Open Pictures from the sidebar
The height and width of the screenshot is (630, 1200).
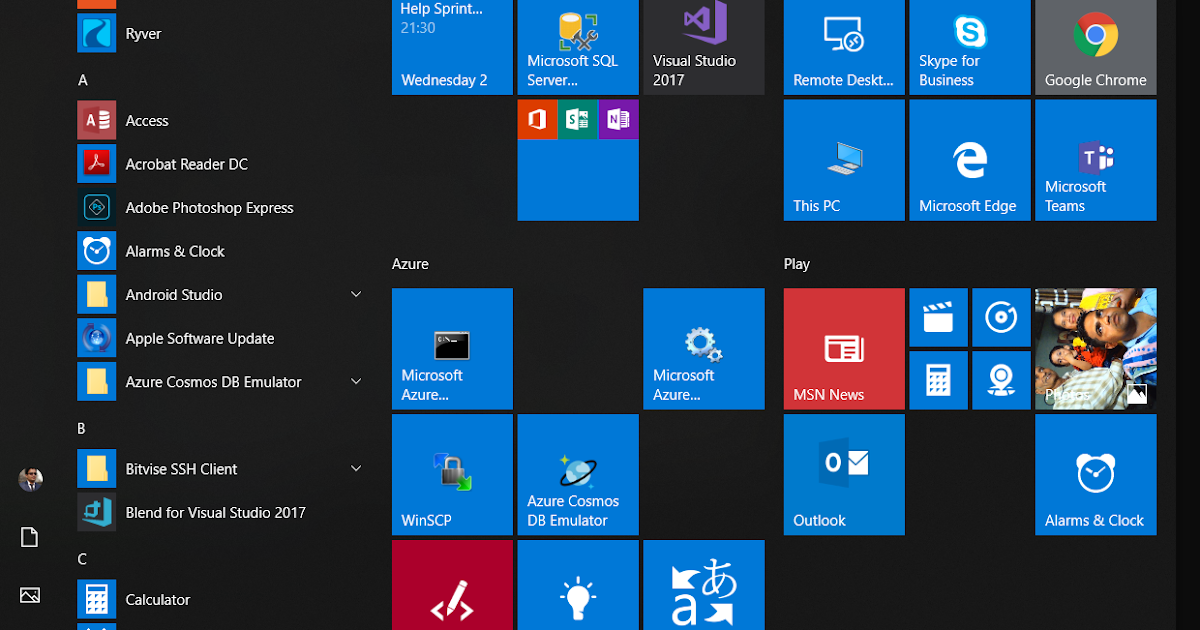tap(29, 595)
